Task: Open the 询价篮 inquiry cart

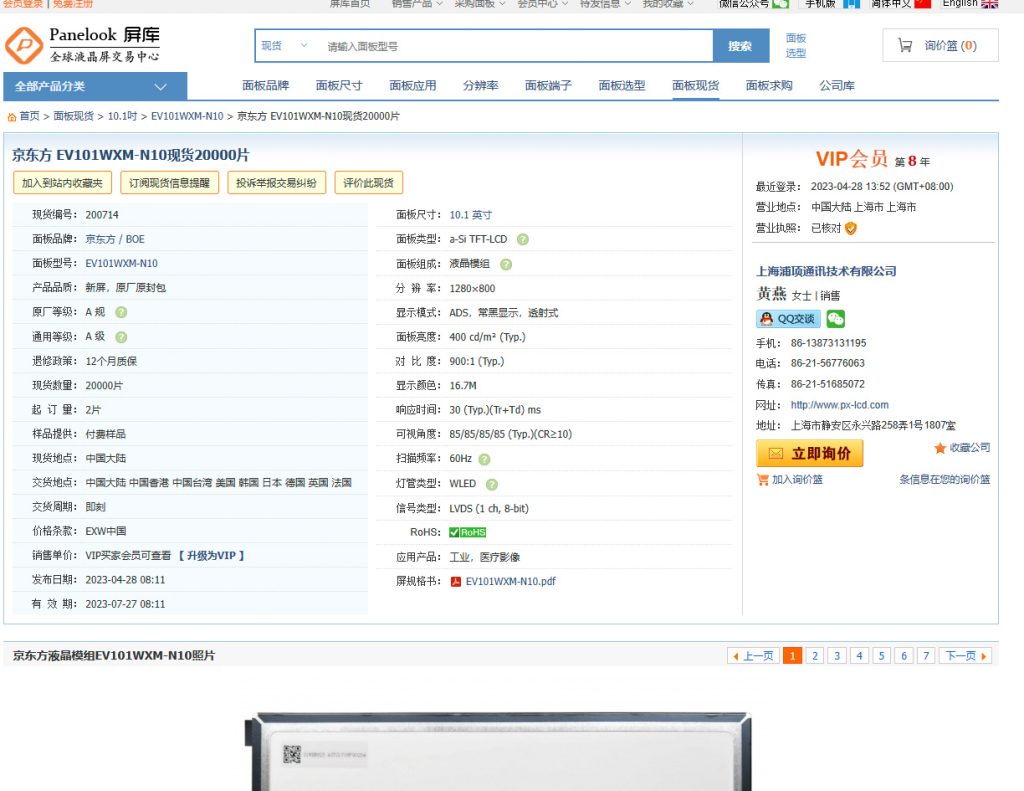Action: click(x=940, y=45)
